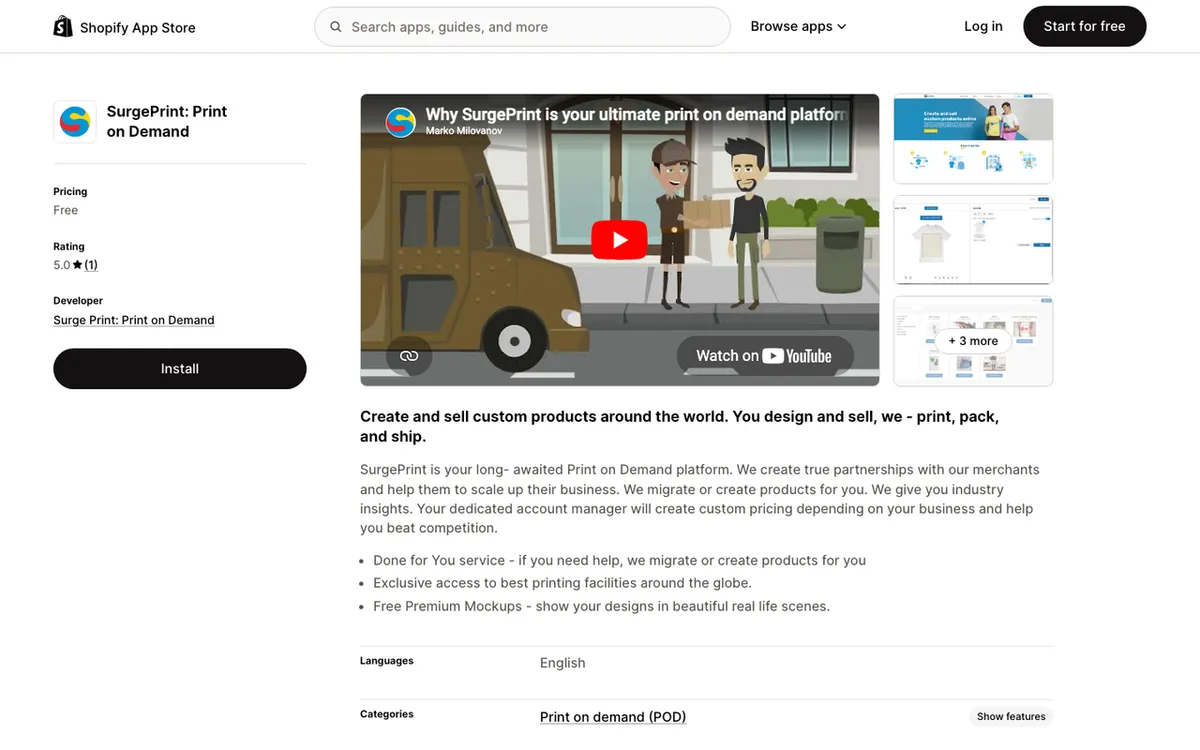
Task: Click the search magnifier icon
Action: [x=336, y=27]
